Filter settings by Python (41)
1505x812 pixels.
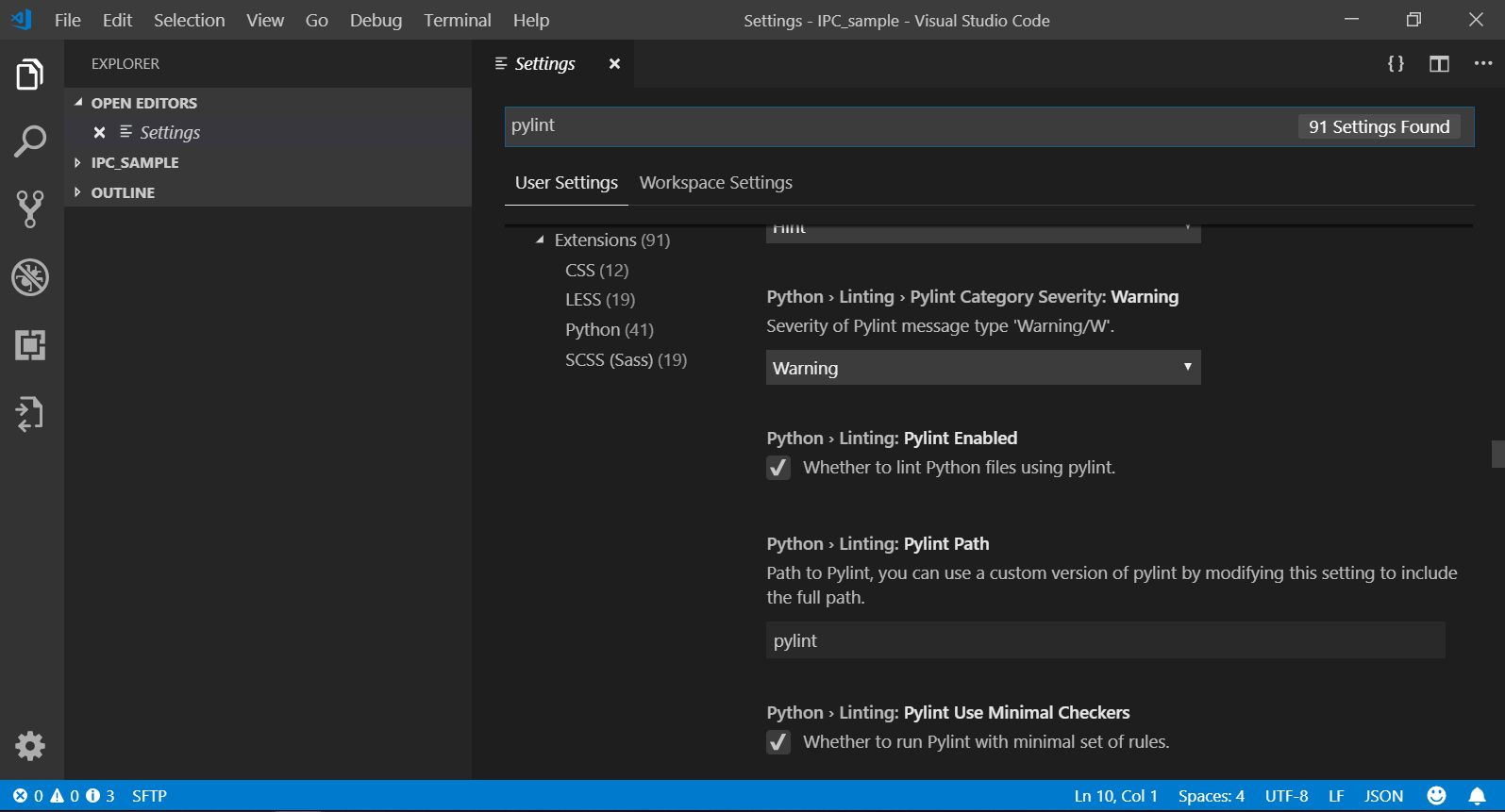coord(610,330)
